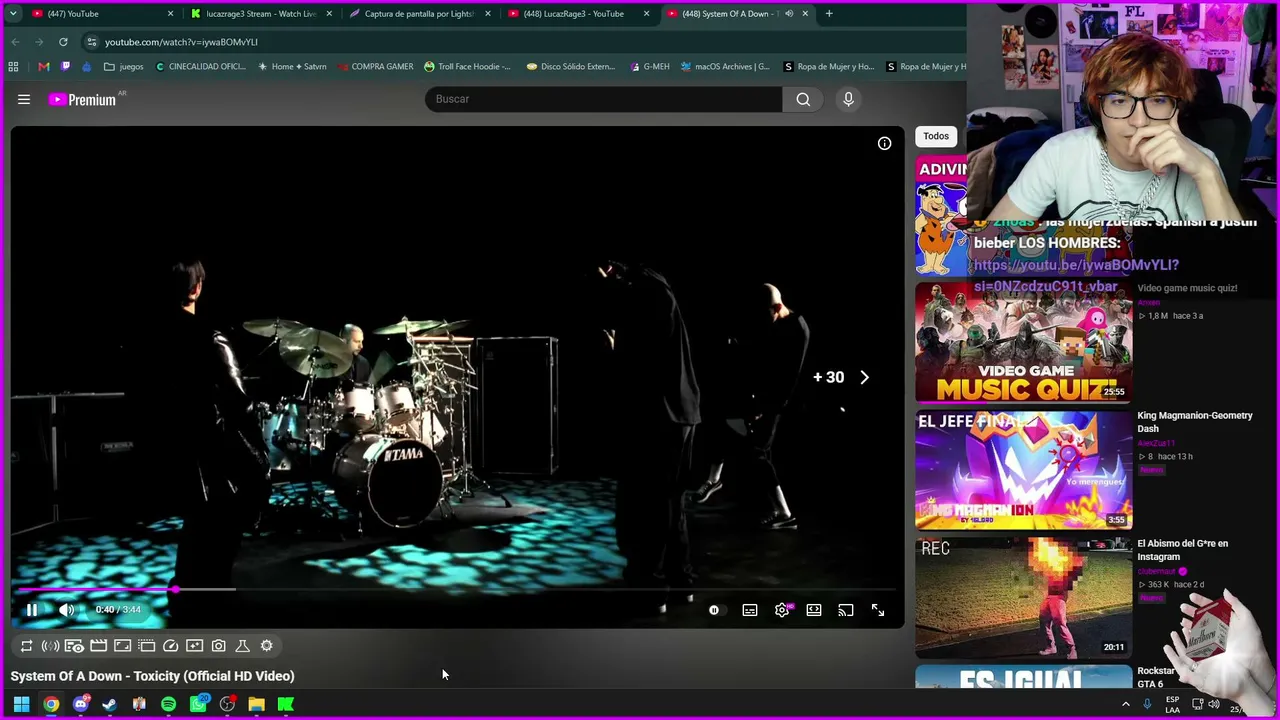Viewport: 1280px width, 720px height.
Task: Open Video Game Music Quiz thumbnail
Action: 1024,342
